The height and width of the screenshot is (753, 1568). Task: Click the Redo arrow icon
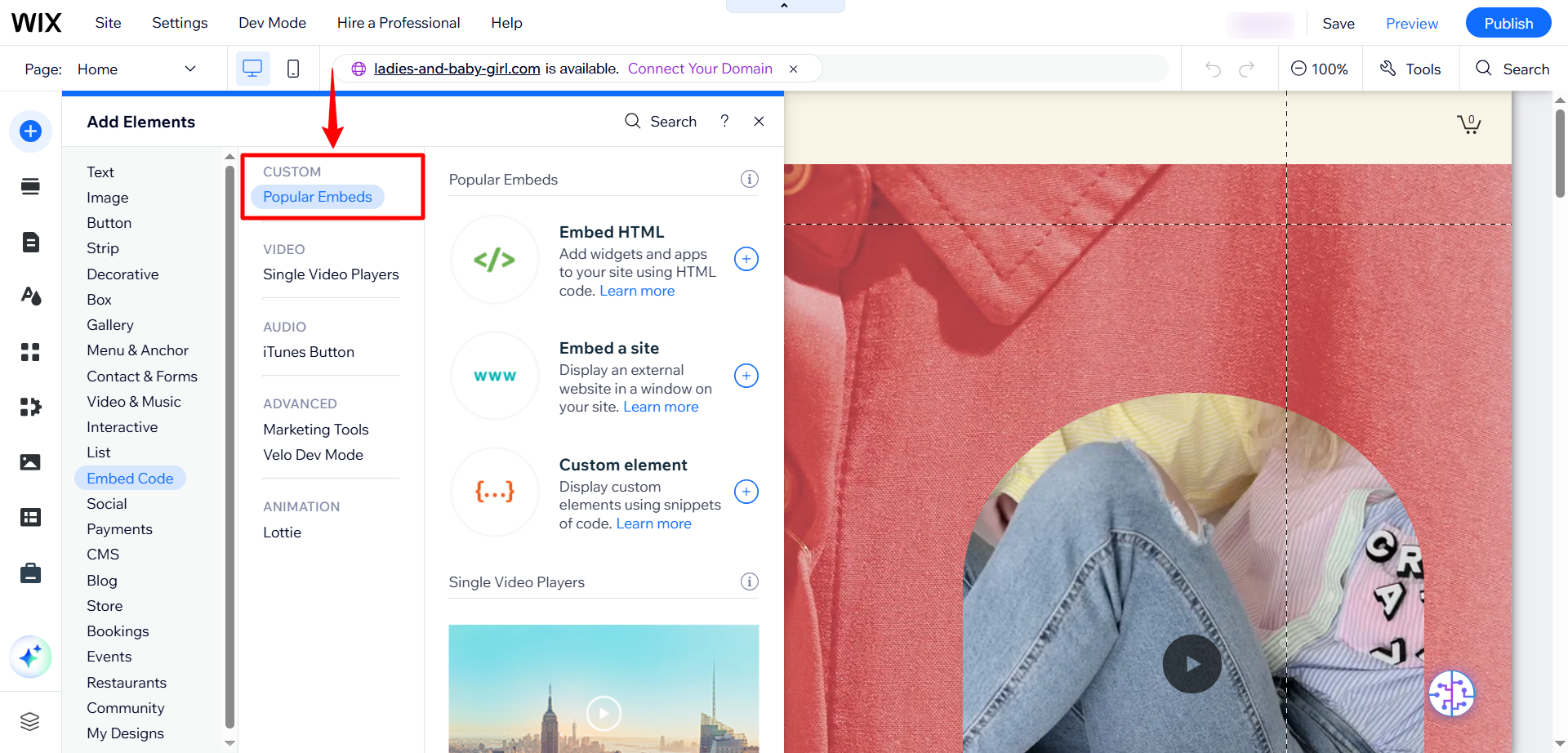click(1246, 69)
